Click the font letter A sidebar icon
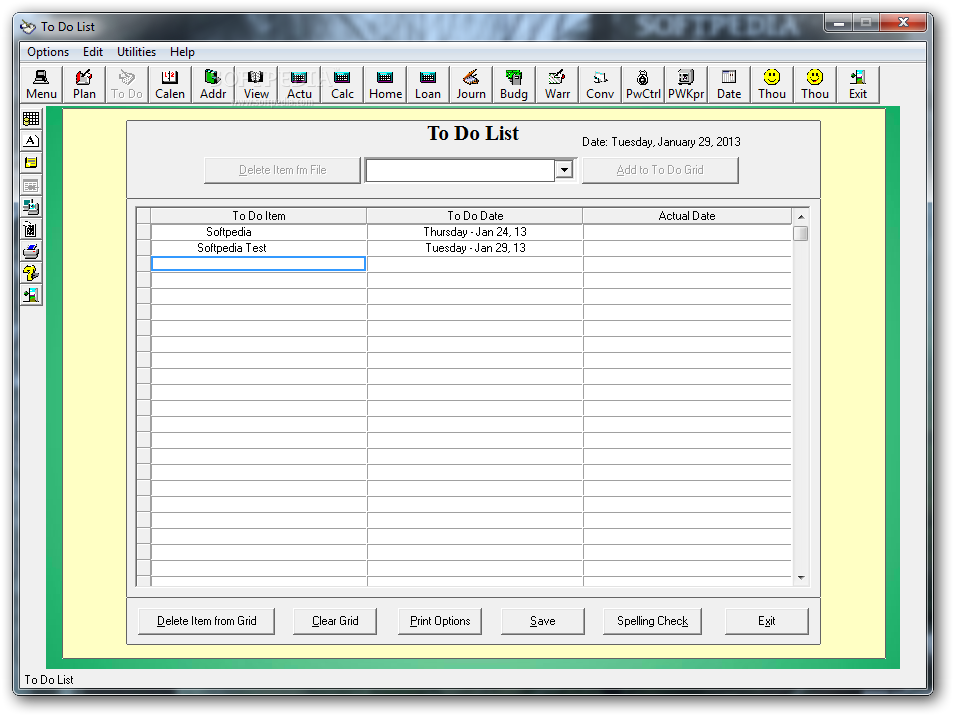 pyautogui.click(x=31, y=141)
